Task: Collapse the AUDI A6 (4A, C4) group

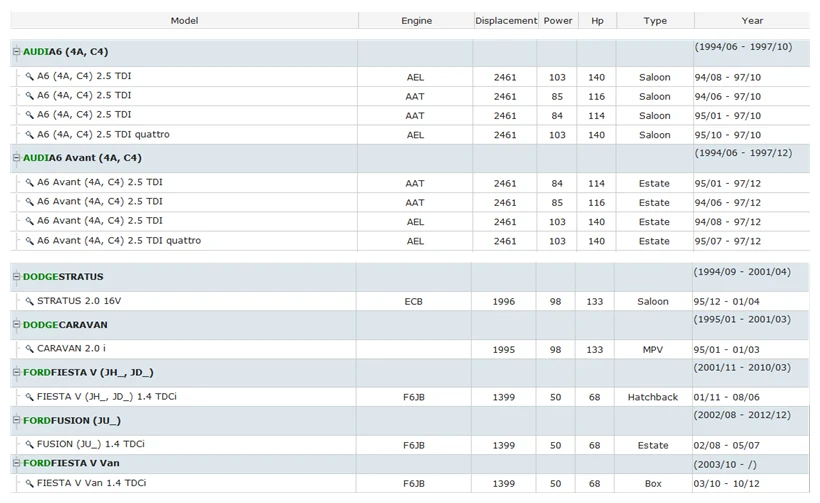Action: 16,51
